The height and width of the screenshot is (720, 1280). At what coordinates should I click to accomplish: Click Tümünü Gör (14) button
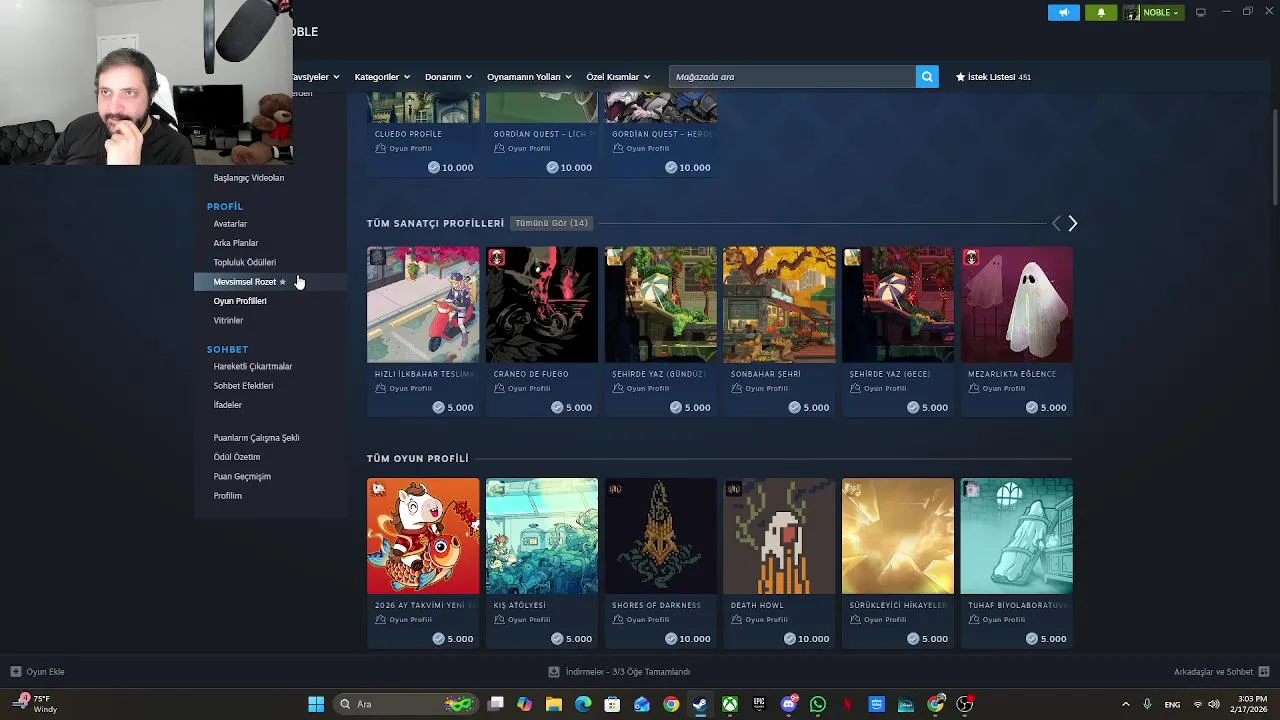point(551,223)
